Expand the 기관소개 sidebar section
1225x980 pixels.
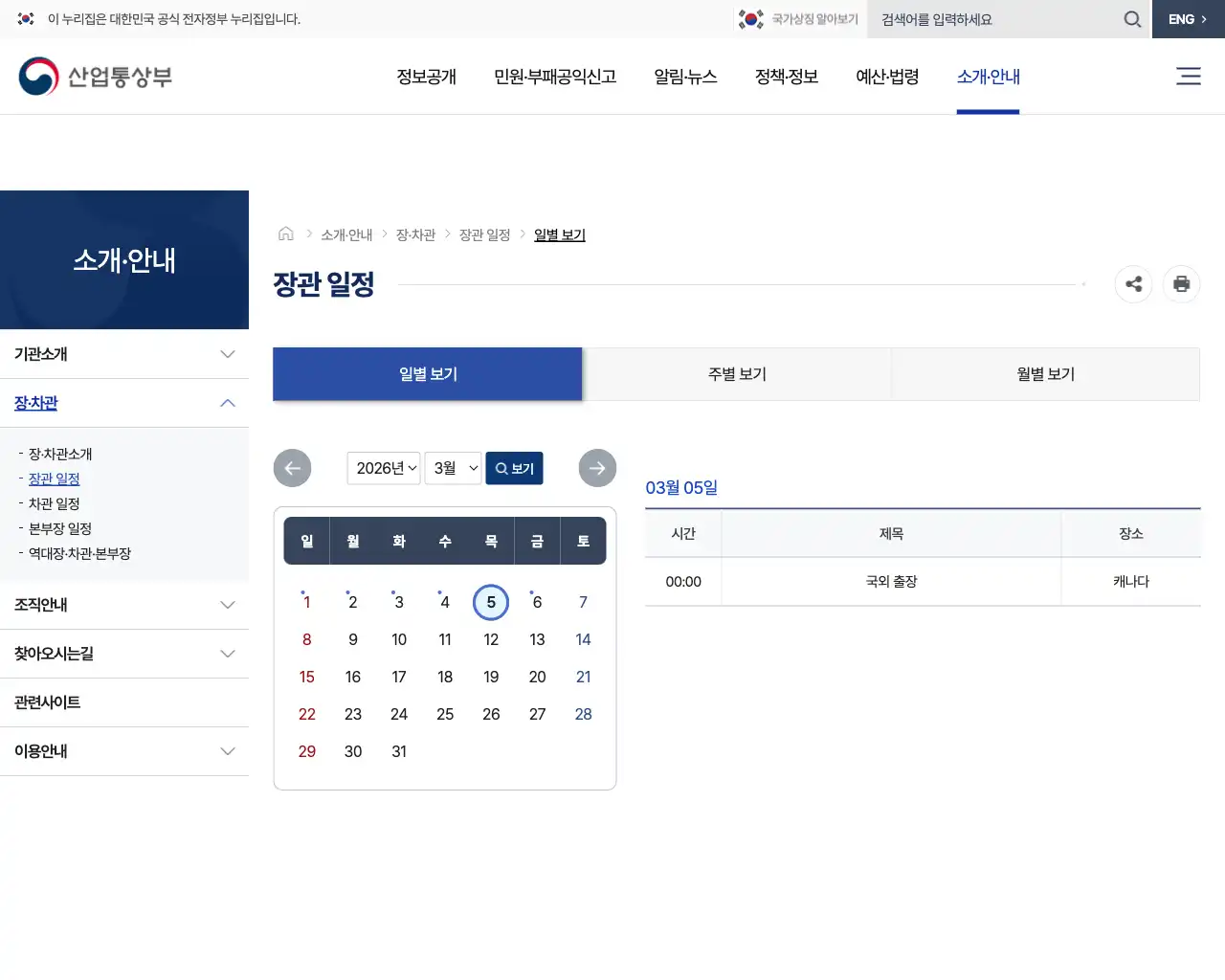pos(125,354)
